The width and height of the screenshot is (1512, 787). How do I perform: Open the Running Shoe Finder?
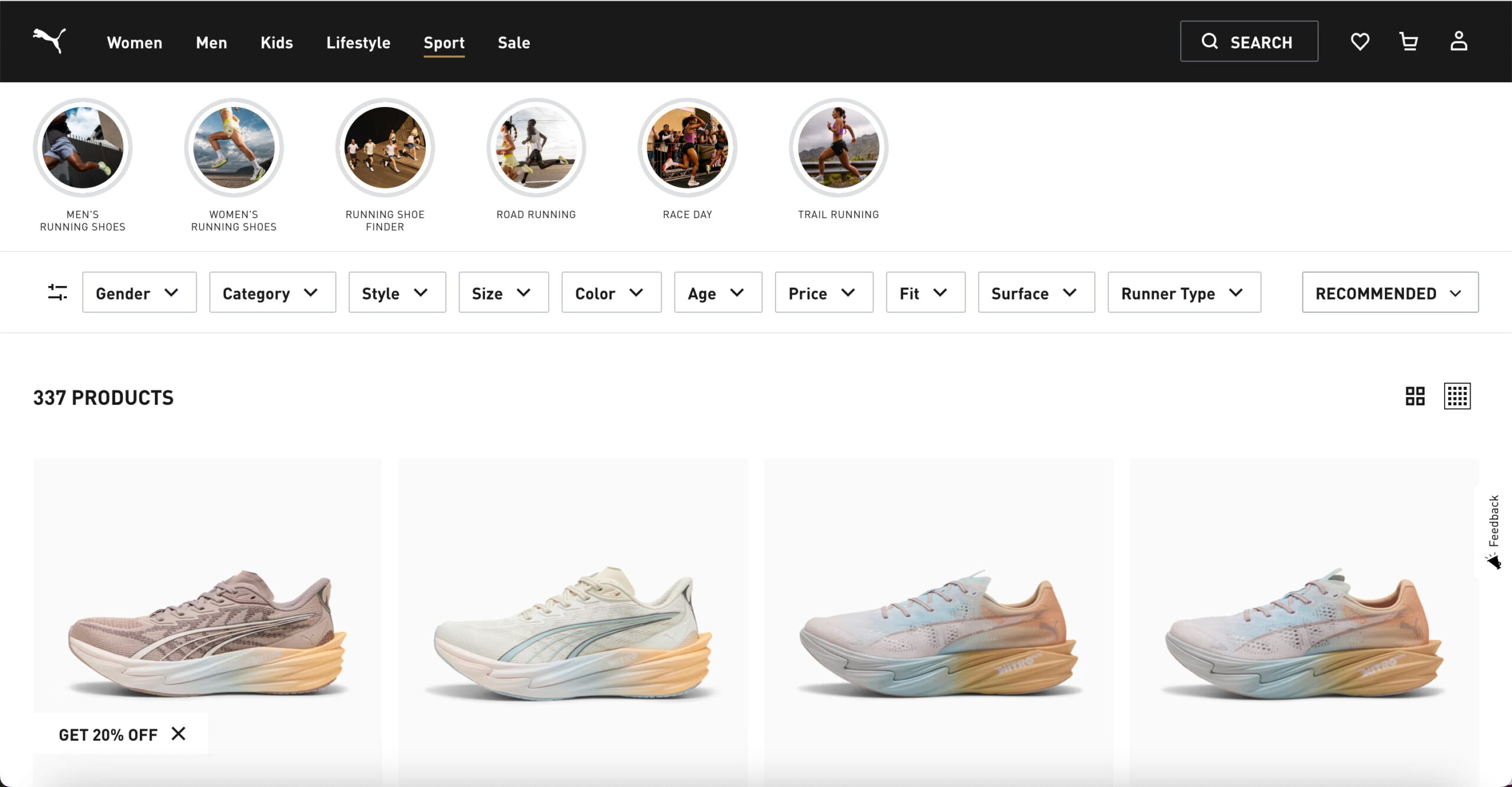tap(384, 148)
